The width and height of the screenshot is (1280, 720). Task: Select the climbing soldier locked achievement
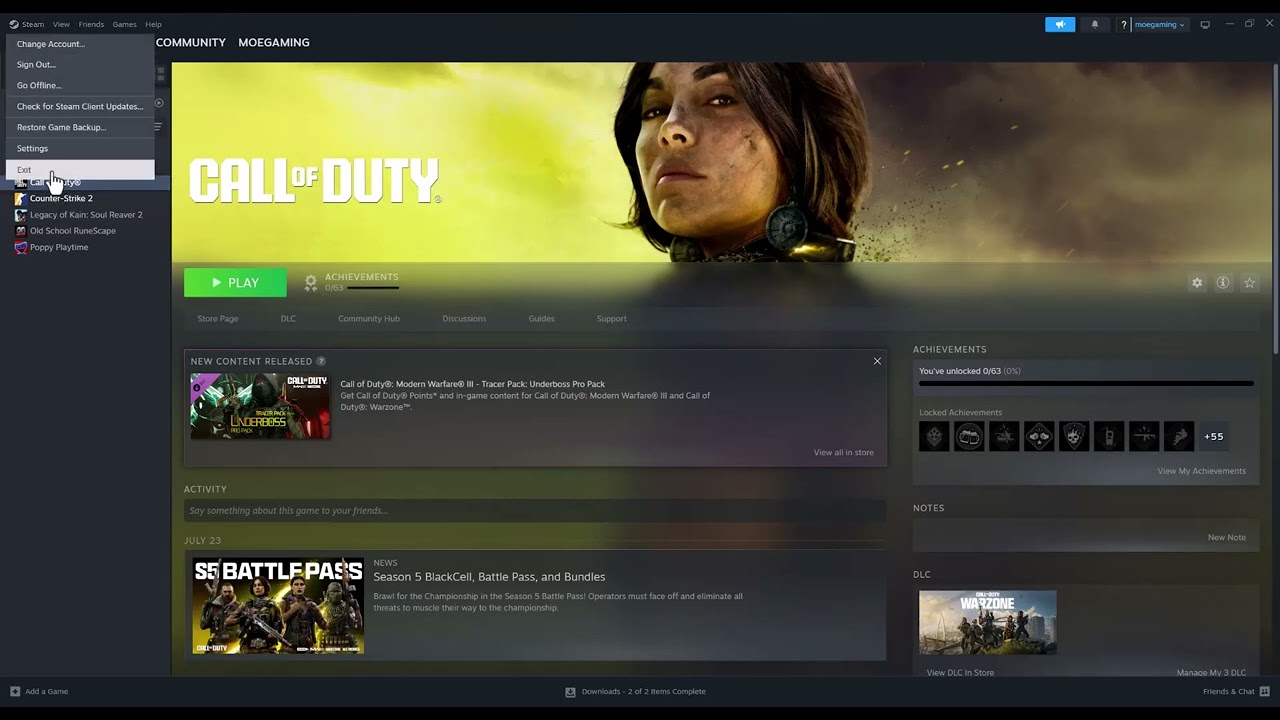[1179, 436]
